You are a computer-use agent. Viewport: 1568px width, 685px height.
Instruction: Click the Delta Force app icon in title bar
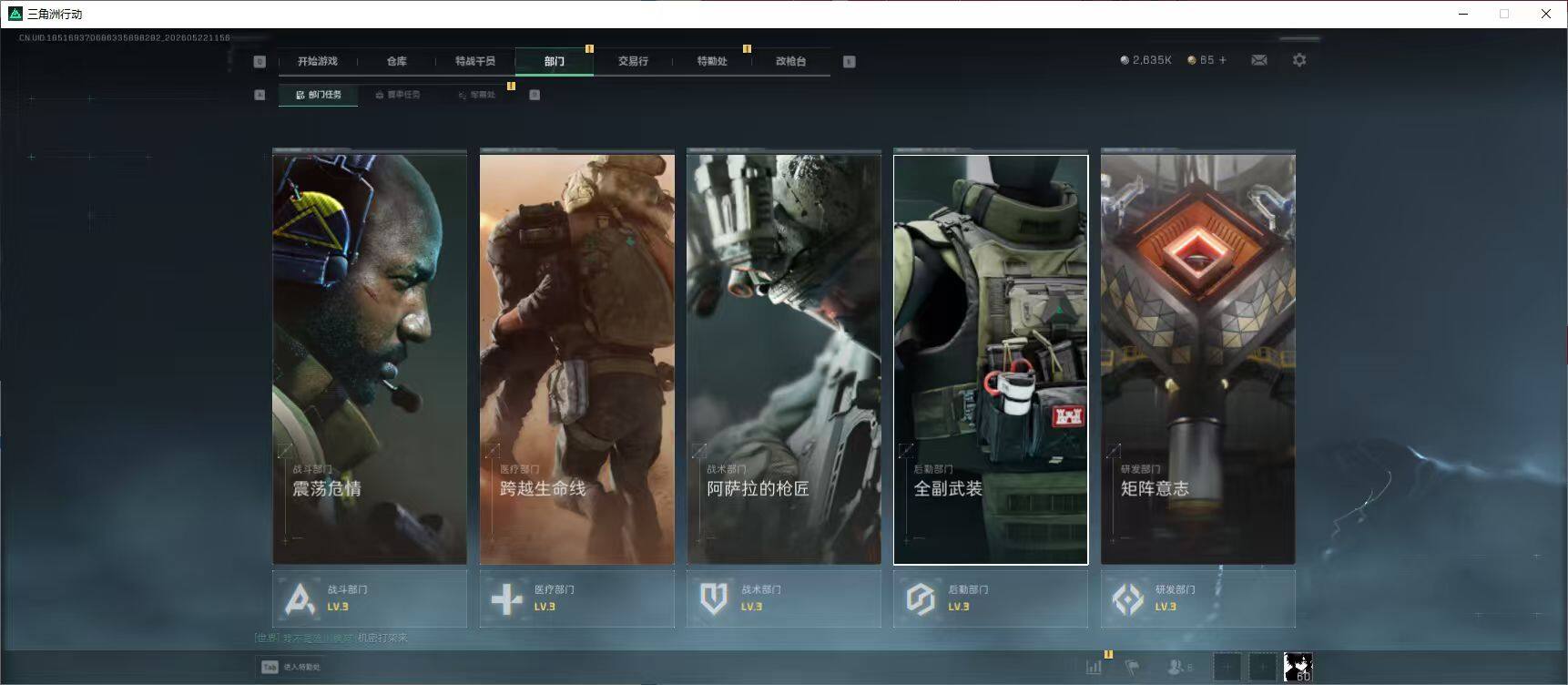[15, 14]
